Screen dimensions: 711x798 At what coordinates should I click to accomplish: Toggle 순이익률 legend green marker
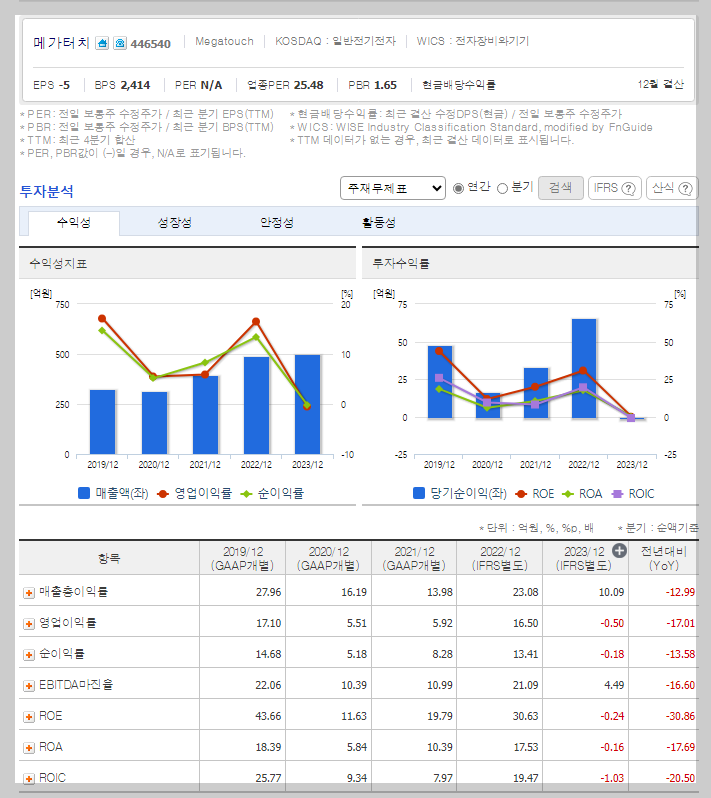(x=246, y=494)
